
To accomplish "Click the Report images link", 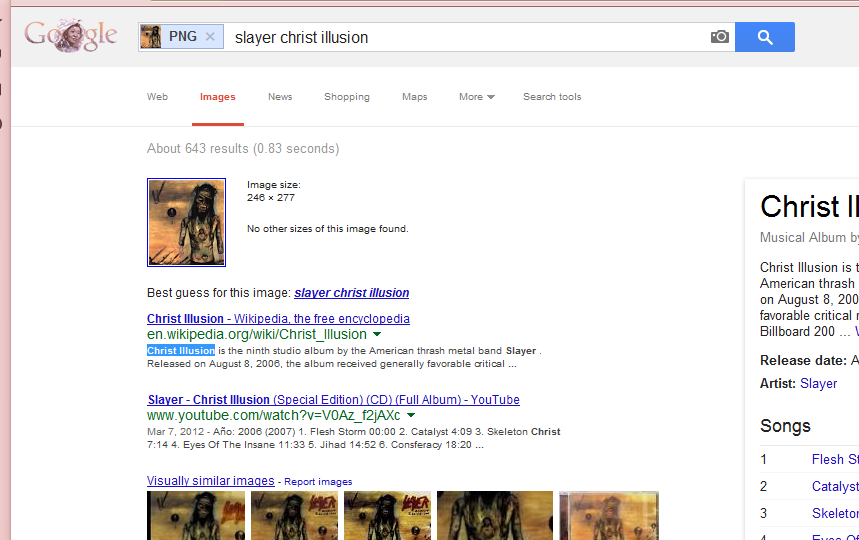I will (318, 482).
